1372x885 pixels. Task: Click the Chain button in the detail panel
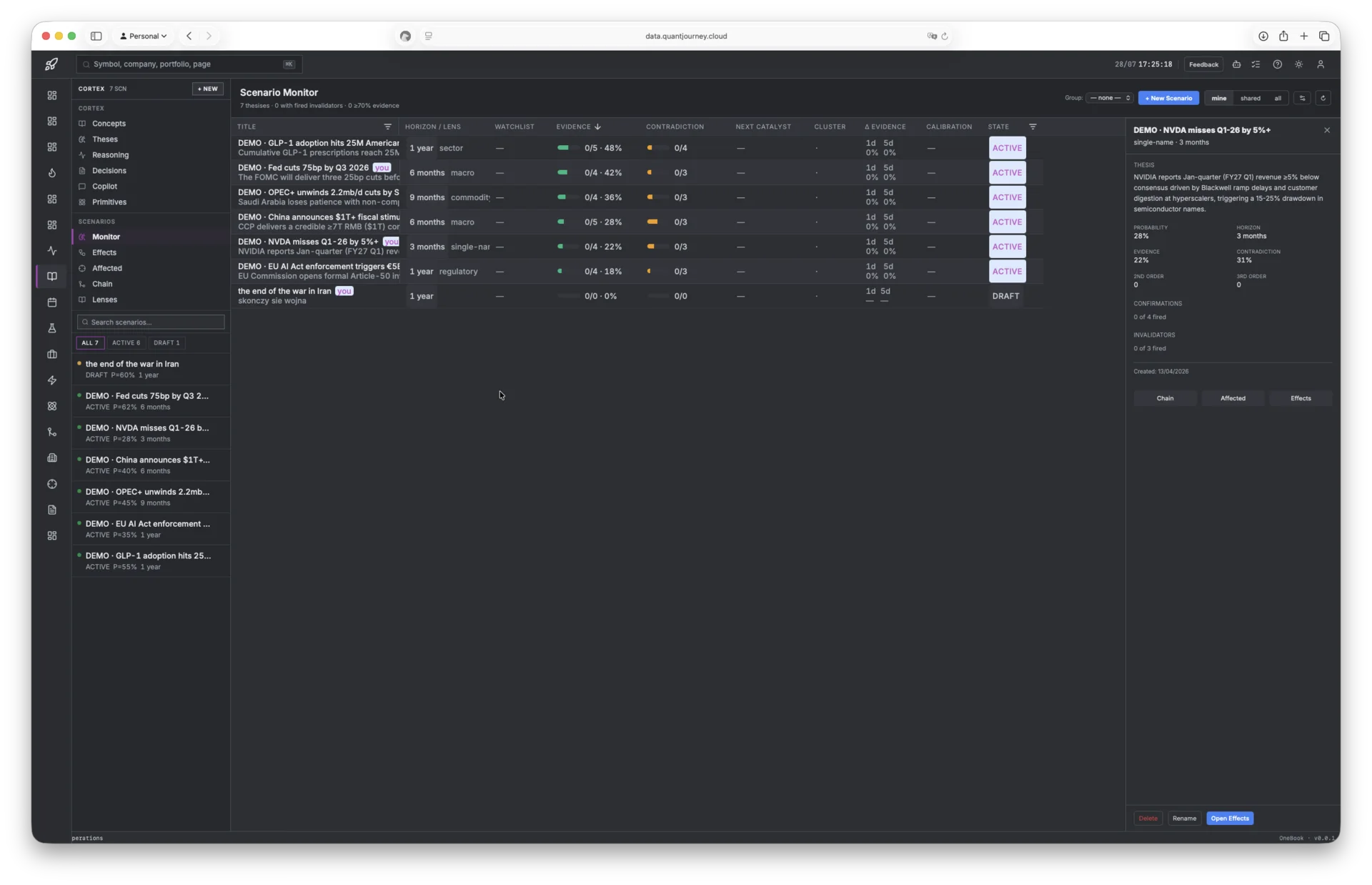[x=1165, y=398]
